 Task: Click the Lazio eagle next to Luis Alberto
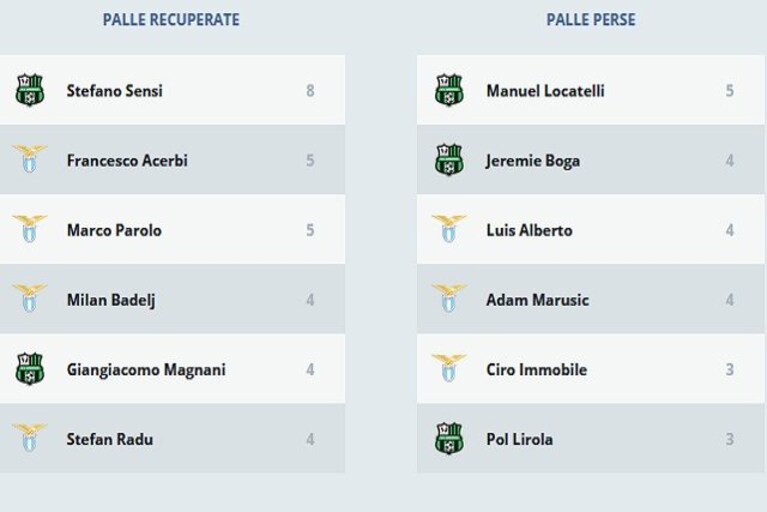(449, 229)
